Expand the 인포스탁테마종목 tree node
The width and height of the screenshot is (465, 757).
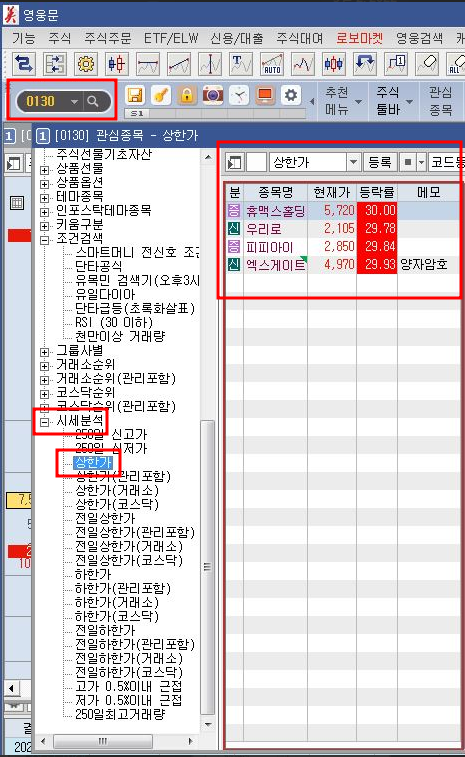coord(44,212)
